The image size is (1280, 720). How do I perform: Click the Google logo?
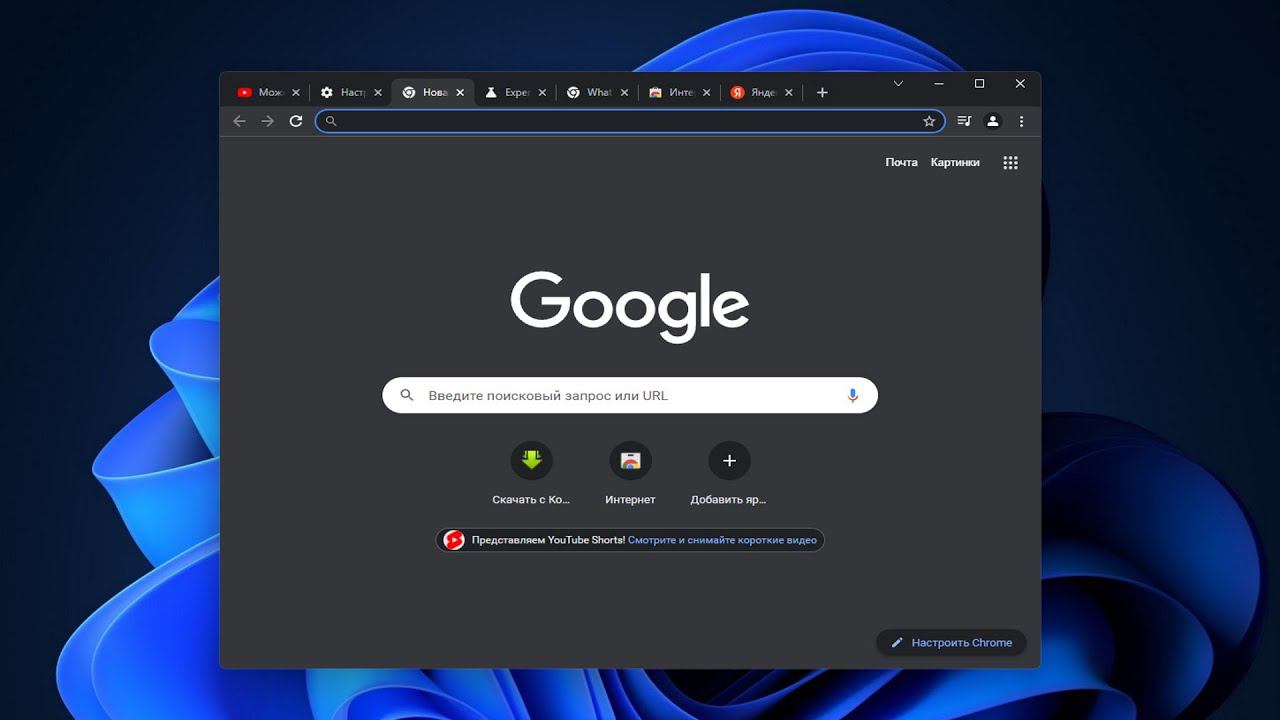click(630, 307)
